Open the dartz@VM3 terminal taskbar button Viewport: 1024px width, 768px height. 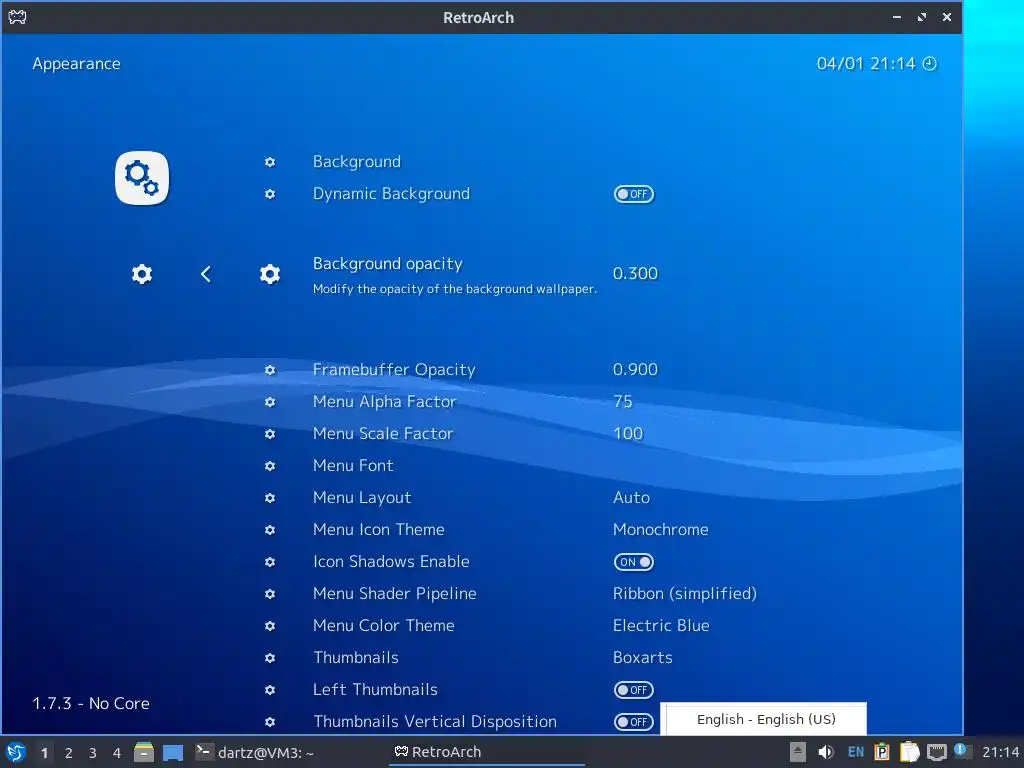point(255,752)
